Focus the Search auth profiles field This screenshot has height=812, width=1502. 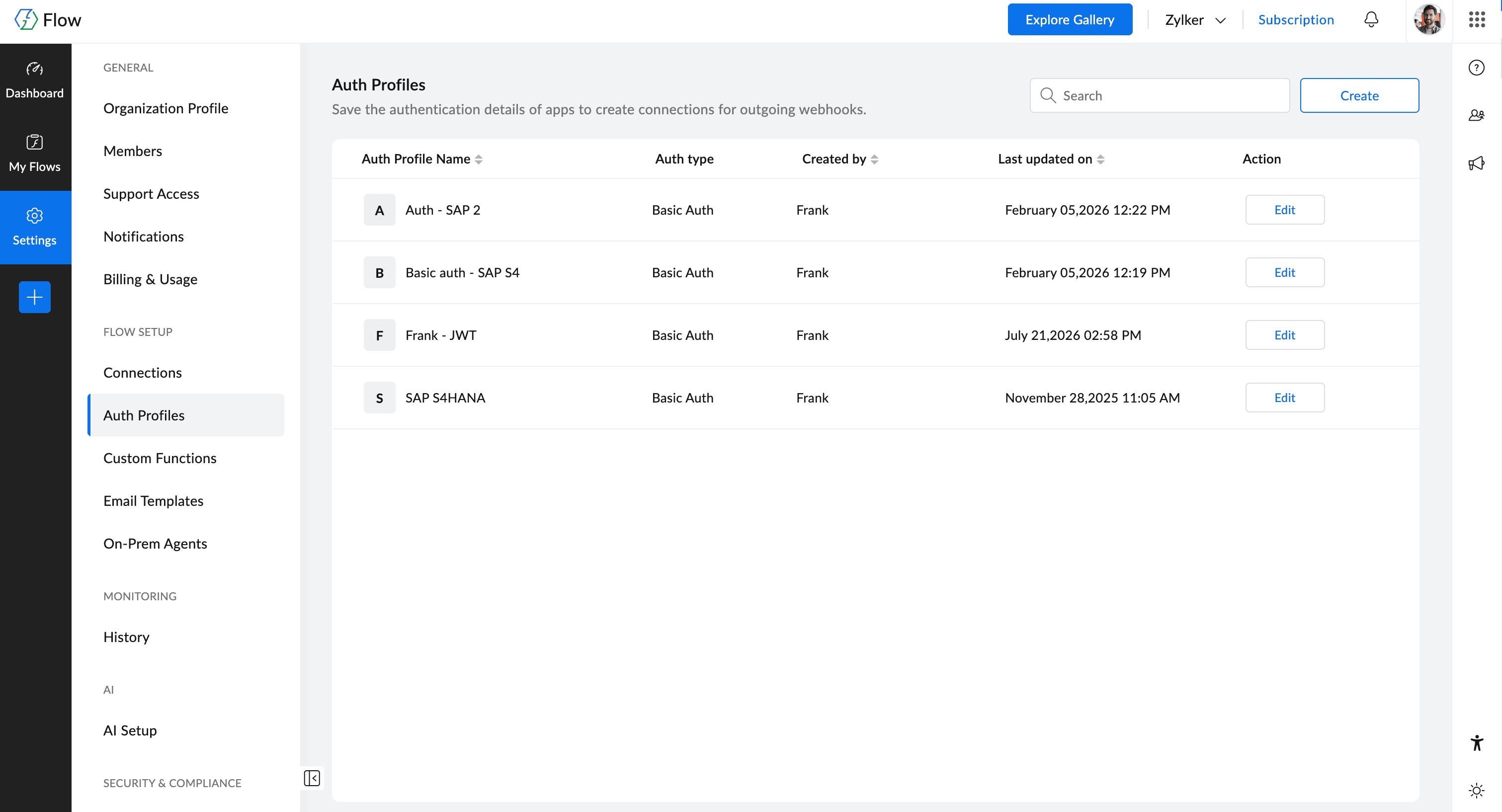[x=1159, y=95]
